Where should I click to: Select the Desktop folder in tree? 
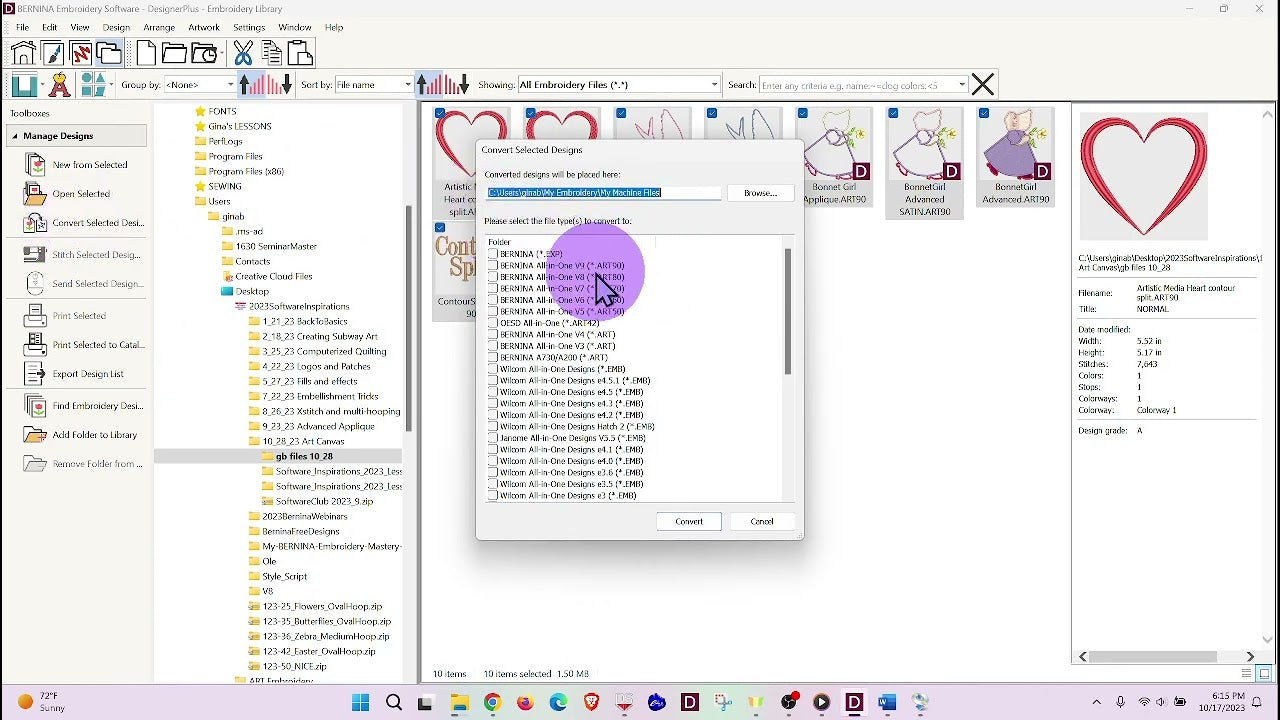252,291
